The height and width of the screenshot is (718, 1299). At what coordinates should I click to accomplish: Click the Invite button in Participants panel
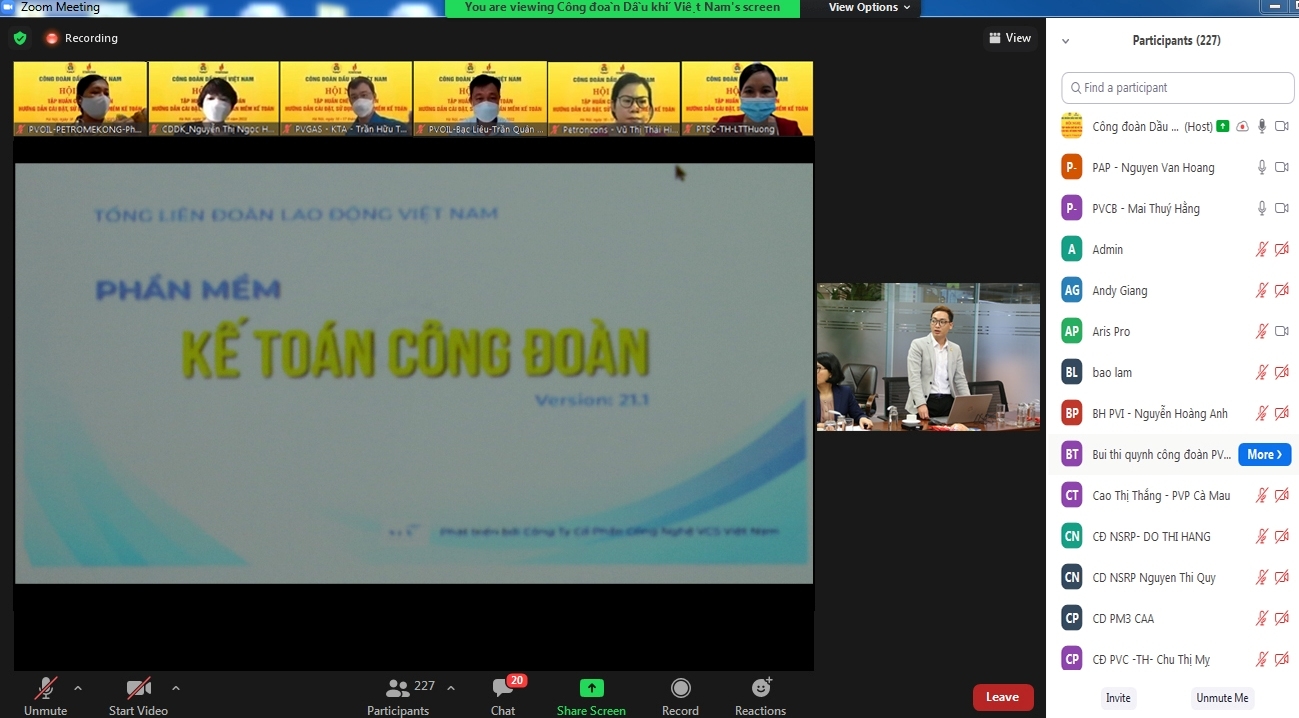(1118, 698)
